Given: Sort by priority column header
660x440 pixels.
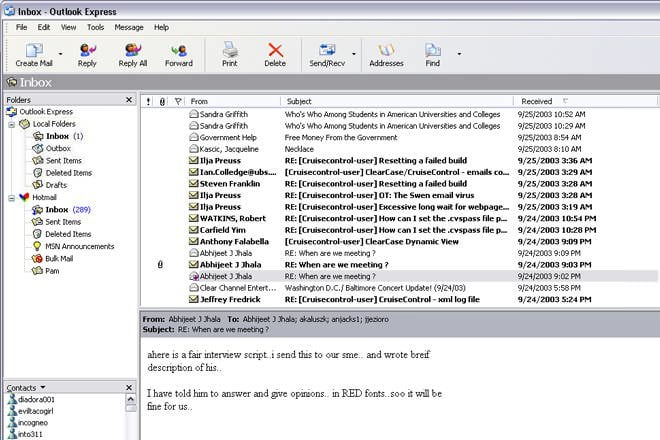Looking at the screenshot, I should coord(148,101).
